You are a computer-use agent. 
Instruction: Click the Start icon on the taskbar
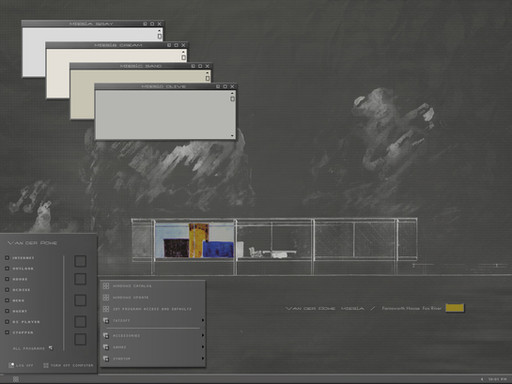point(16,379)
